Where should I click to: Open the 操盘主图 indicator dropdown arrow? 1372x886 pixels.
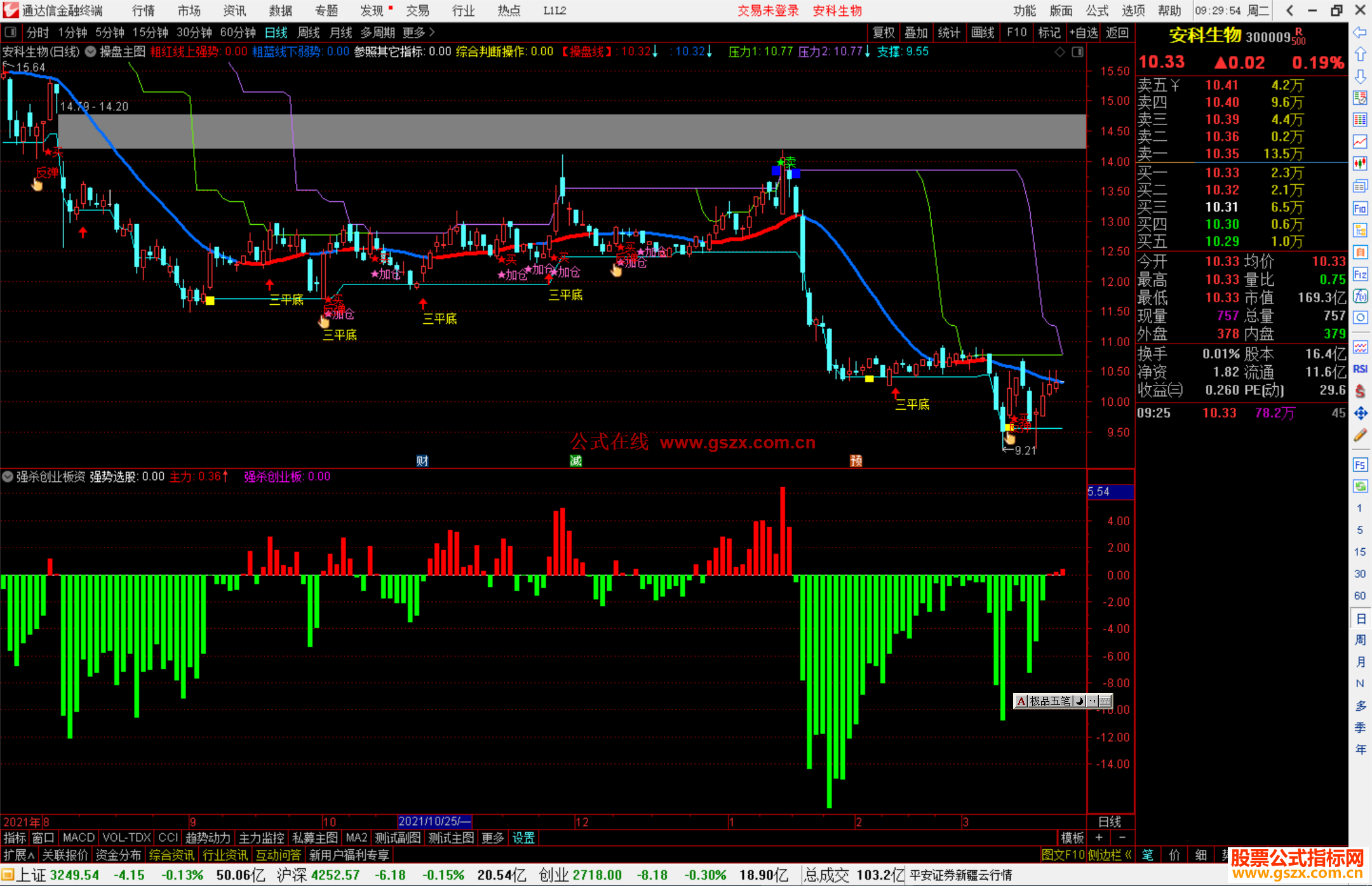[91, 51]
